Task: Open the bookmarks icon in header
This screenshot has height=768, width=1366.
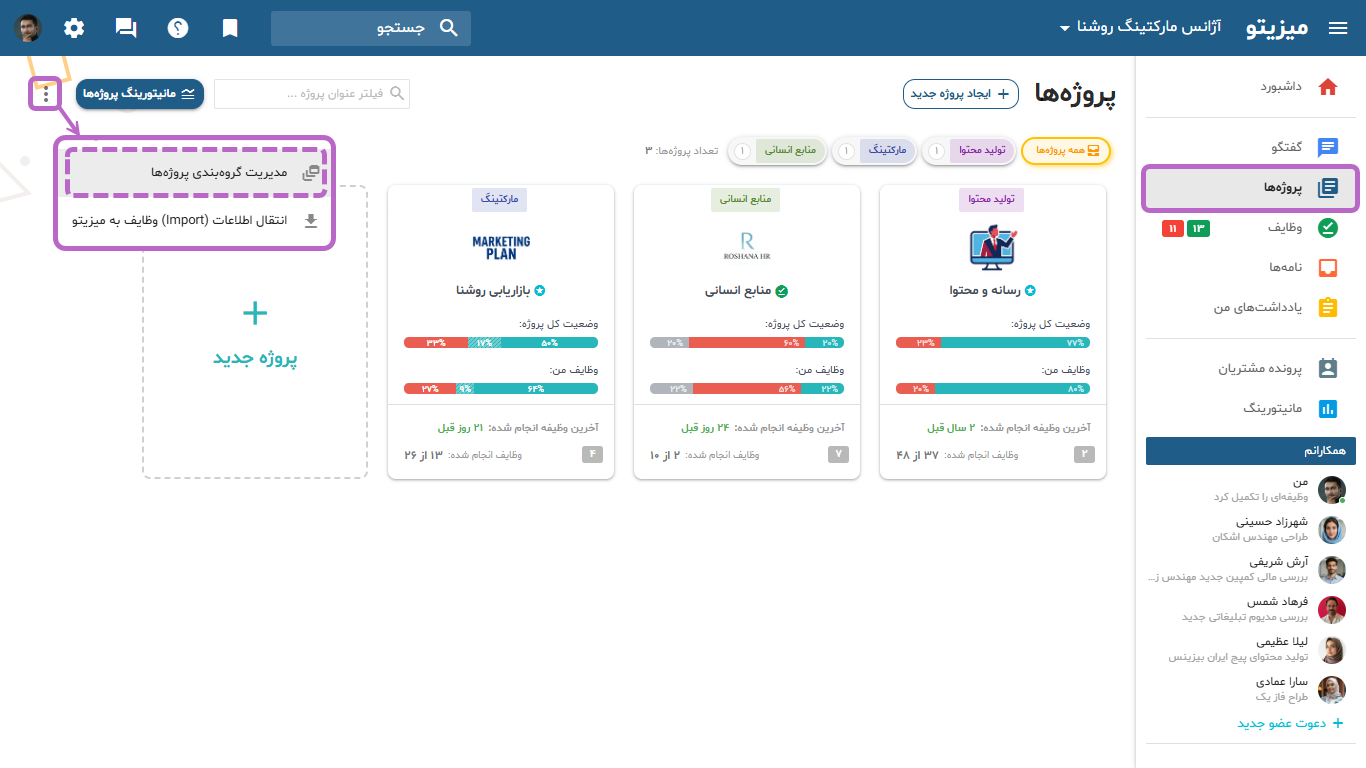Action: tap(230, 28)
